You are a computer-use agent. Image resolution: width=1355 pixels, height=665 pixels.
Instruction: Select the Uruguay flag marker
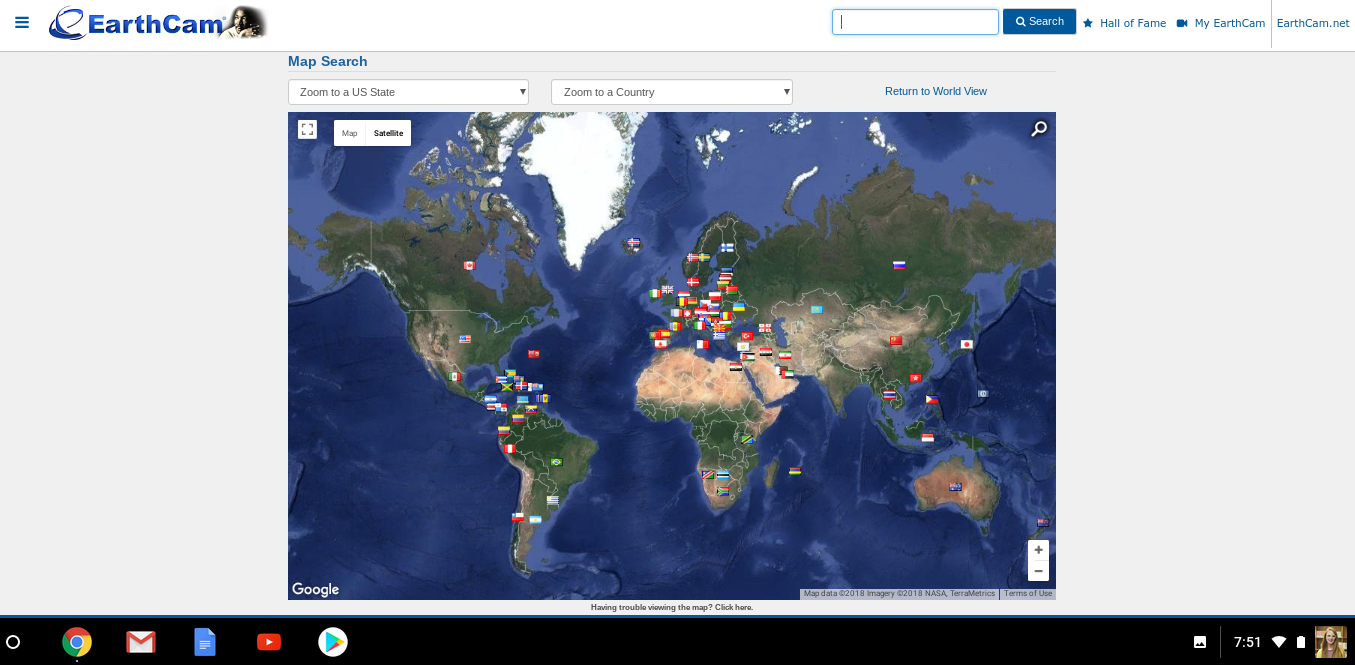click(552, 500)
